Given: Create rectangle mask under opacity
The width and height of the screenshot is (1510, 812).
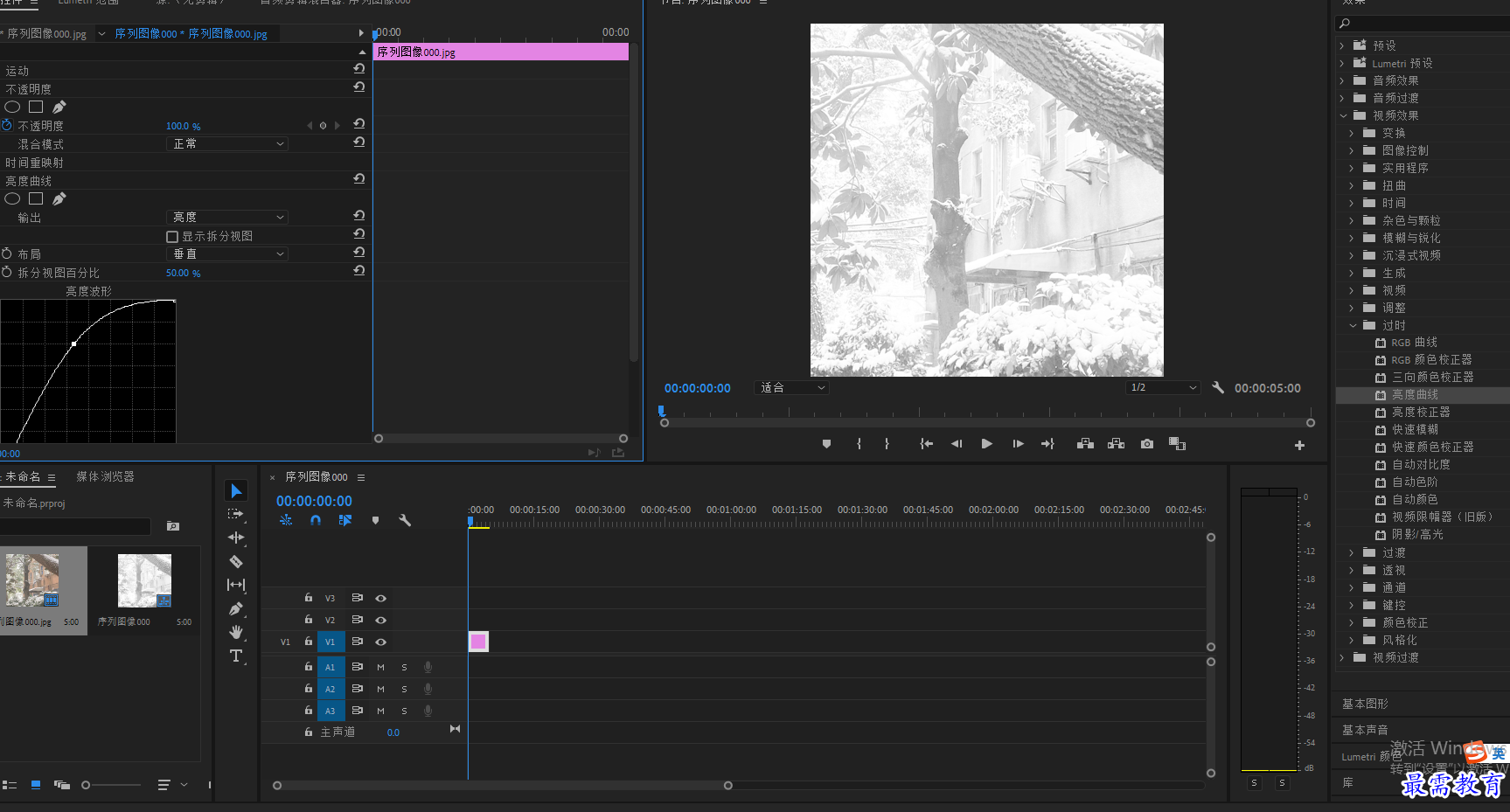Looking at the screenshot, I should point(36,107).
